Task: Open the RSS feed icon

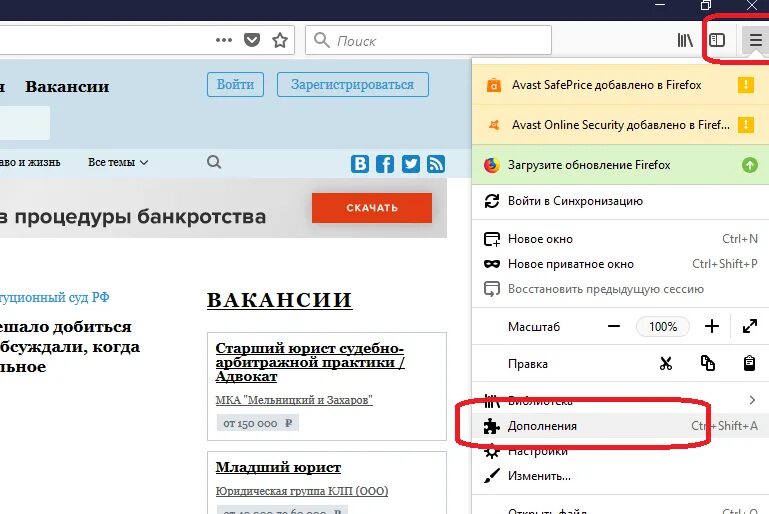Action: point(436,163)
